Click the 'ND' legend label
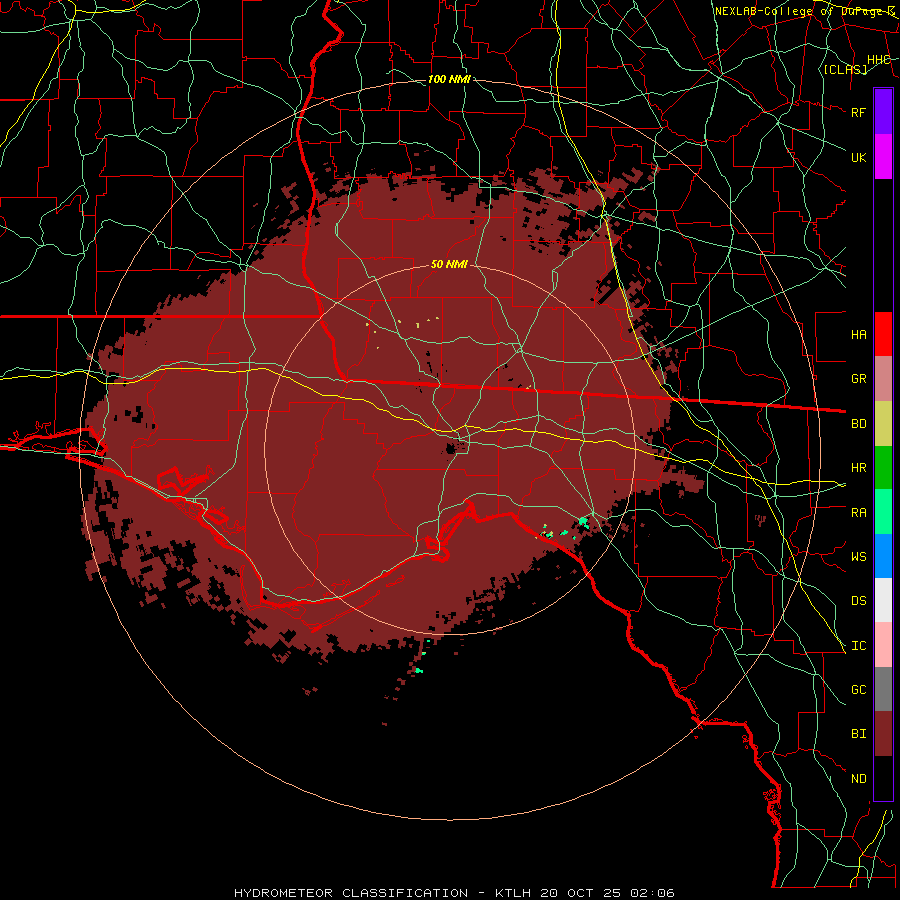 pyautogui.click(x=859, y=779)
